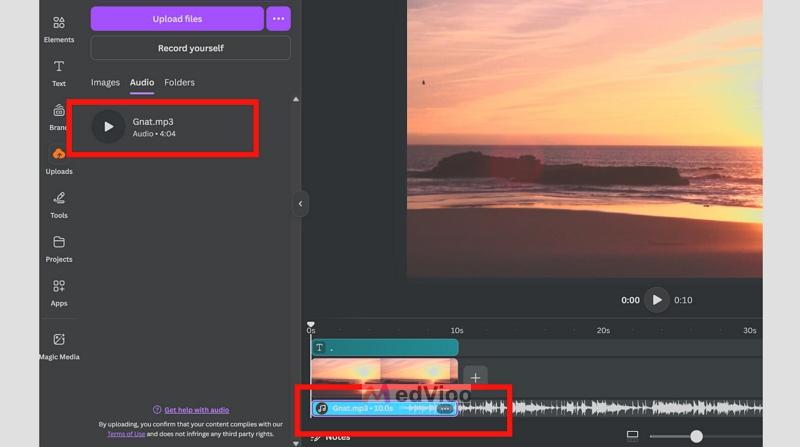Viewport: 800px width, 447px height.
Task: Open the Brand panel icon
Action: tap(59, 110)
